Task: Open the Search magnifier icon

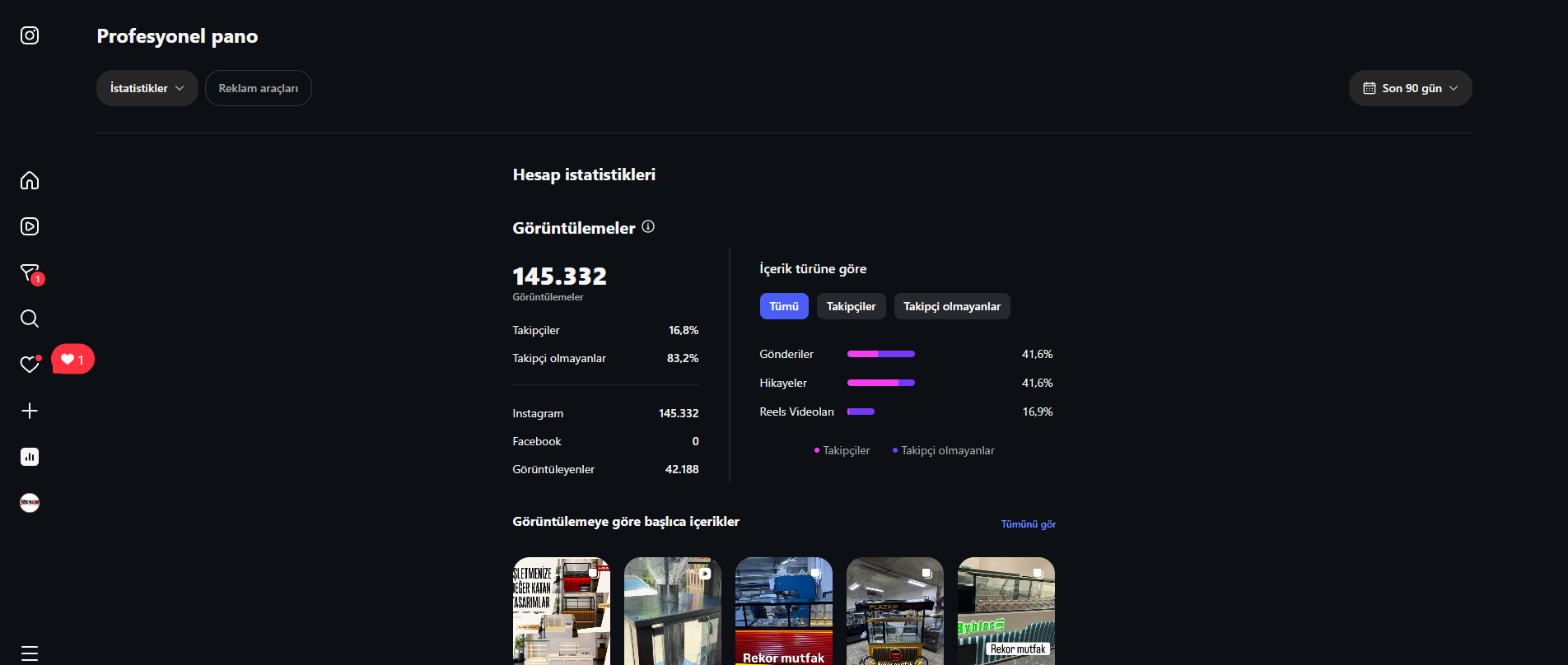Action: (x=30, y=319)
